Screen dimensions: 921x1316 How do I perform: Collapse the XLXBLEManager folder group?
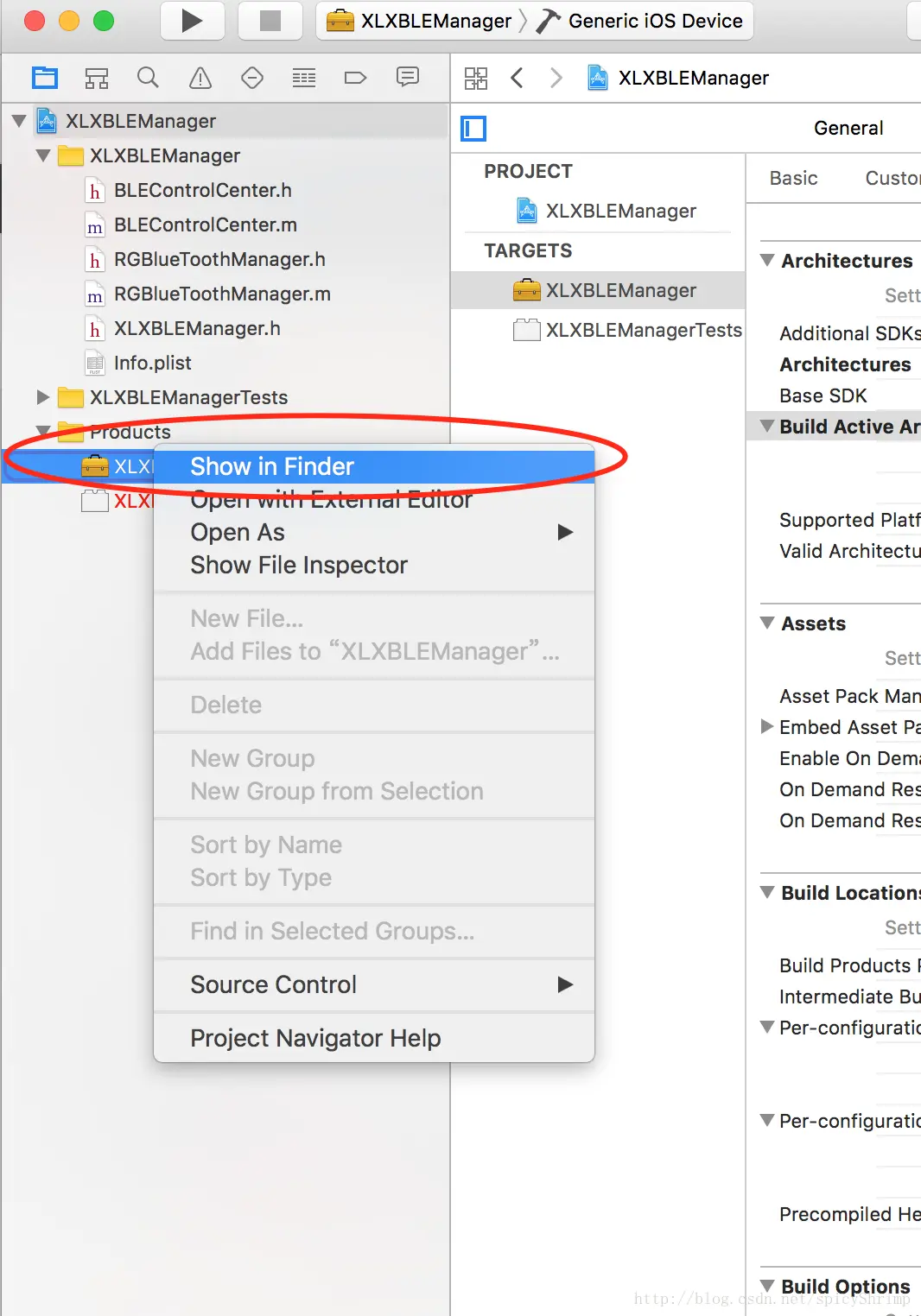[43, 155]
